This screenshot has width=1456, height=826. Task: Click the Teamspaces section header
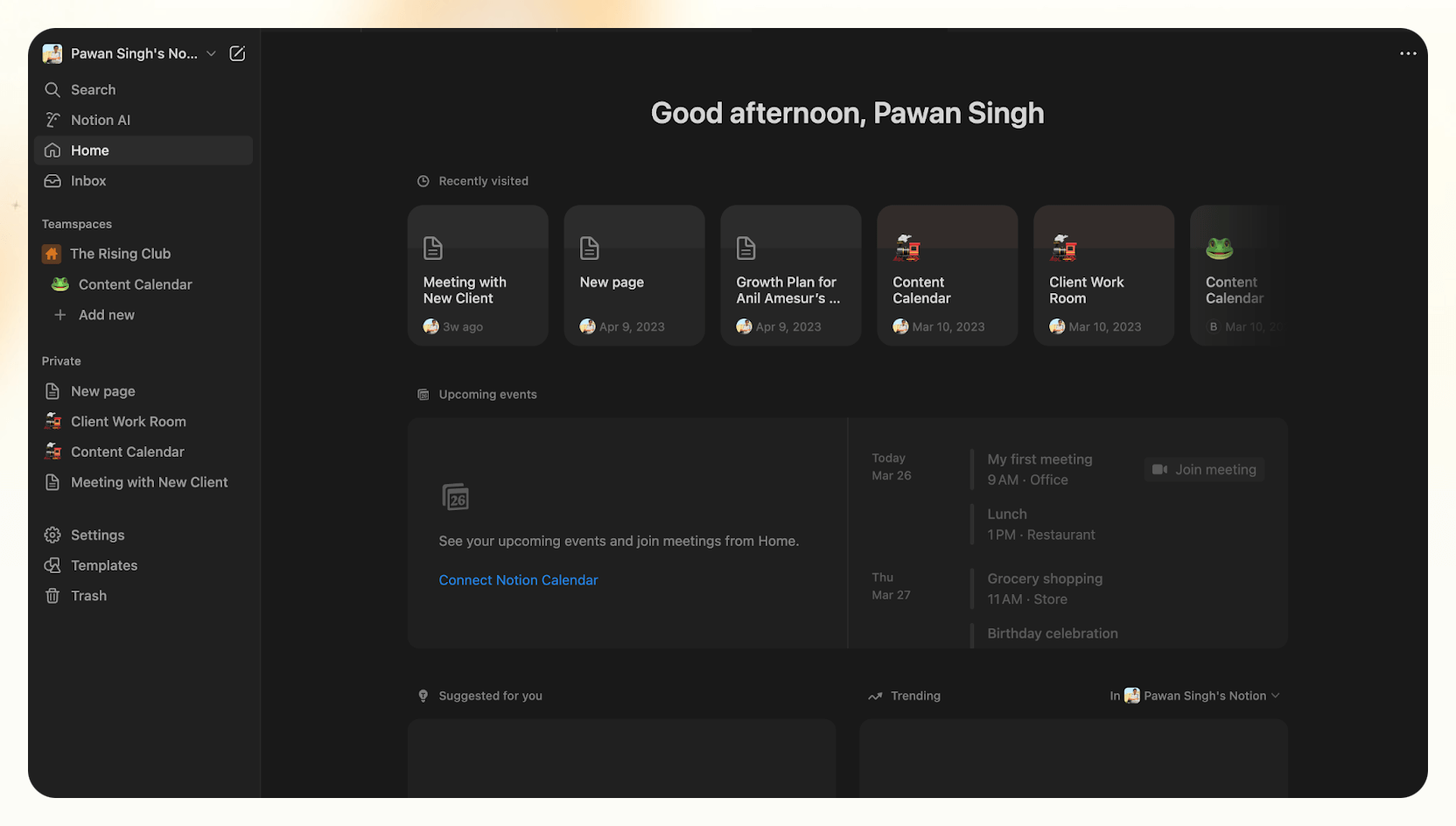click(77, 224)
